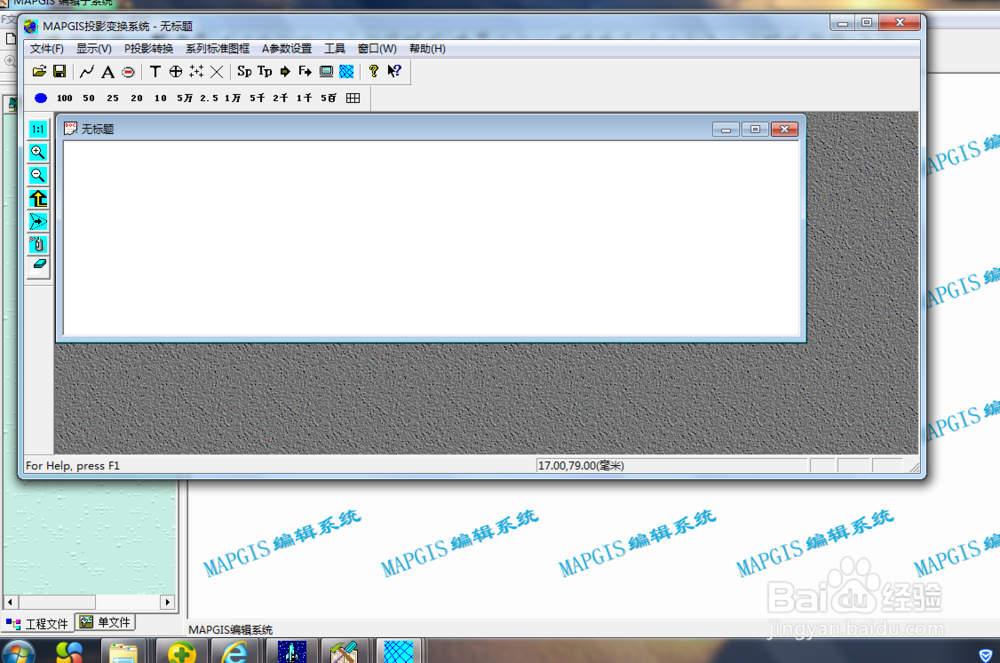Screen dimensions: 1000x663
Task: Click the save floppy disk icon
Action: pyautogui.click(x=59, y=71)
